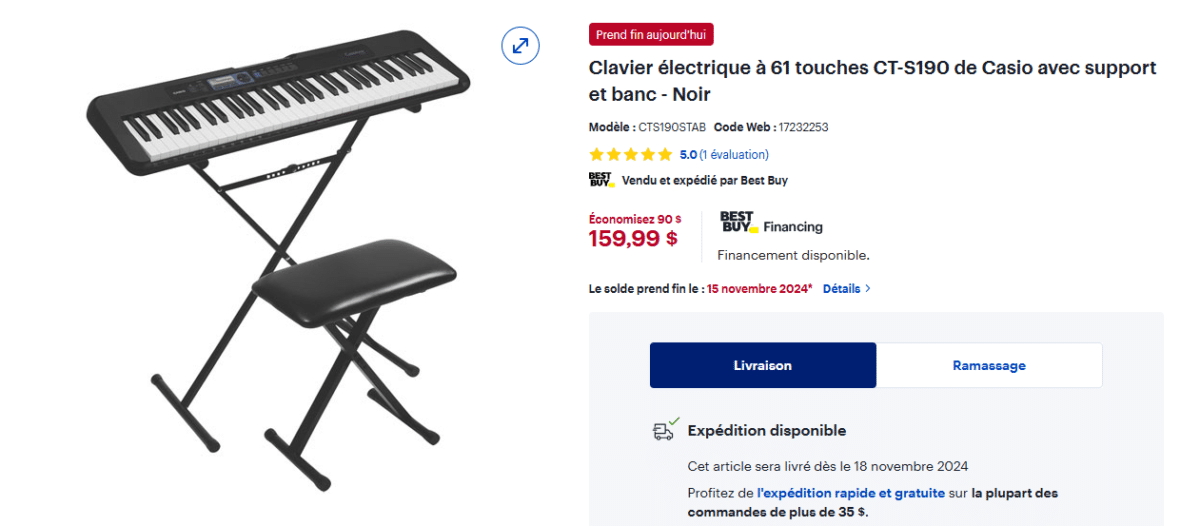Image resolution: width=1200 pixels, height=526 pixels.
Task: Click the Financement disponible text
Action: coord(793,255)
